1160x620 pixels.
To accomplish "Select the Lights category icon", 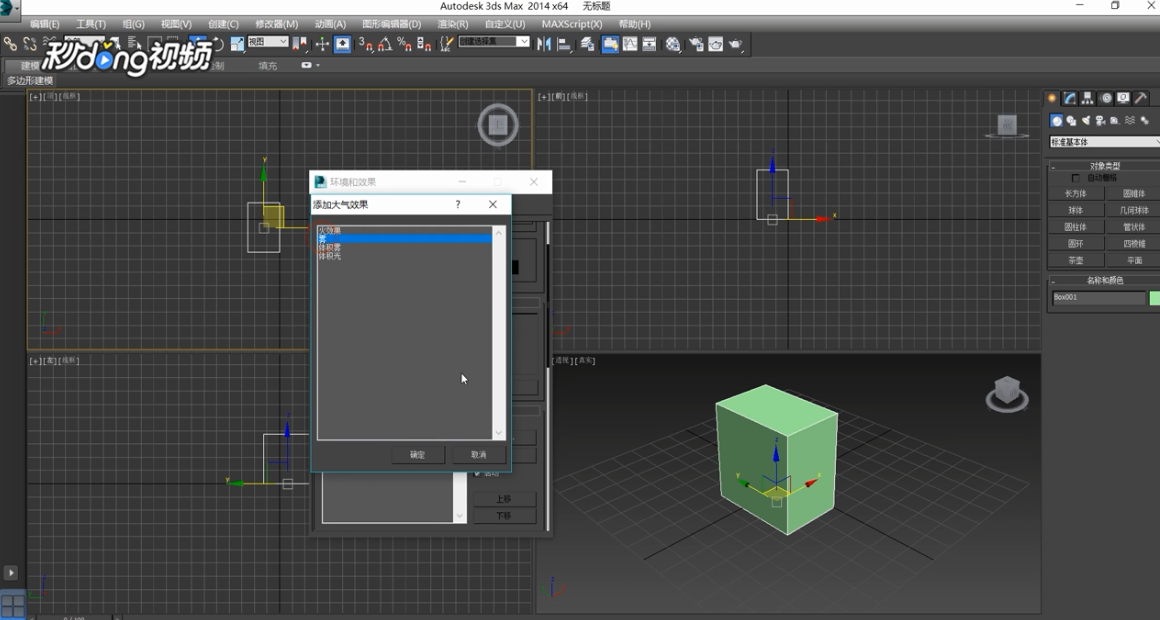I will 1086,121.
